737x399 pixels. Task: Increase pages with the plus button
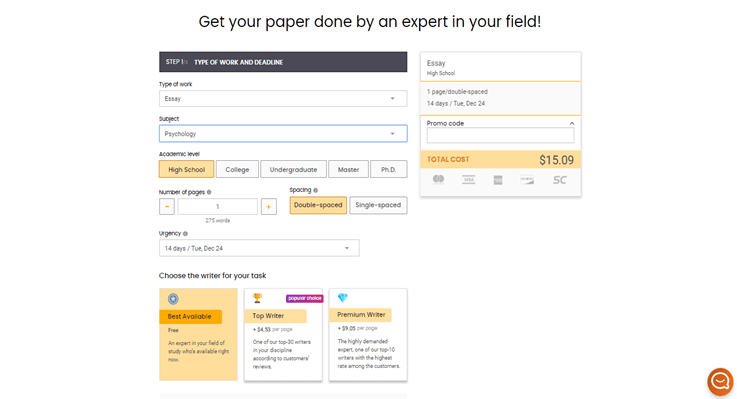click(x=268, y=207)
